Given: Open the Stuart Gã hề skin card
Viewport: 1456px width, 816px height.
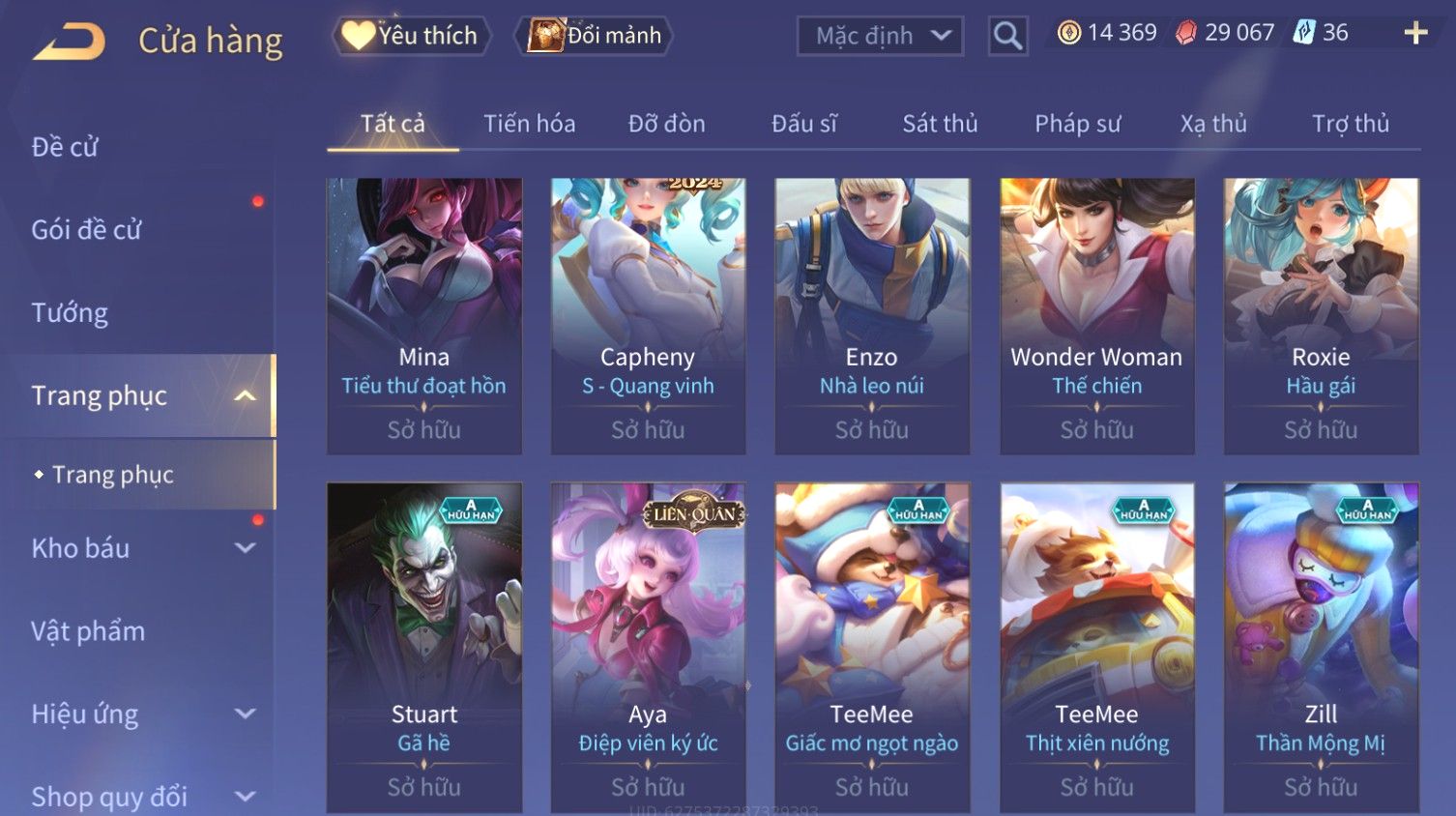Looking at the screenshot, I should [x=424, y=648].
